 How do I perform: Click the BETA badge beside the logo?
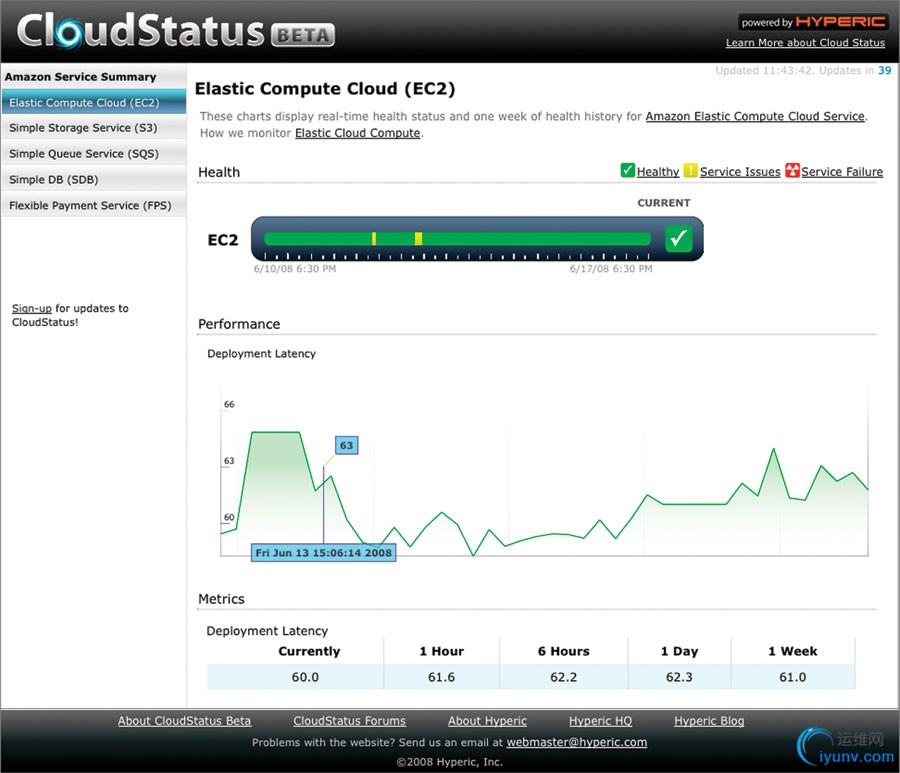point(302,35)
